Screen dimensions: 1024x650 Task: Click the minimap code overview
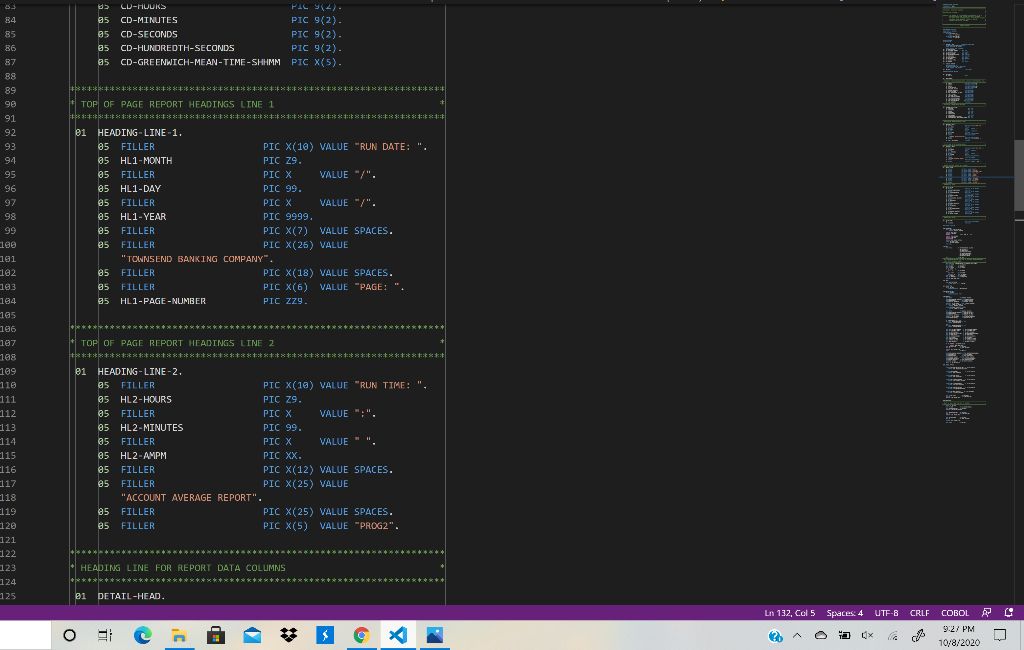tap(965, 200)
